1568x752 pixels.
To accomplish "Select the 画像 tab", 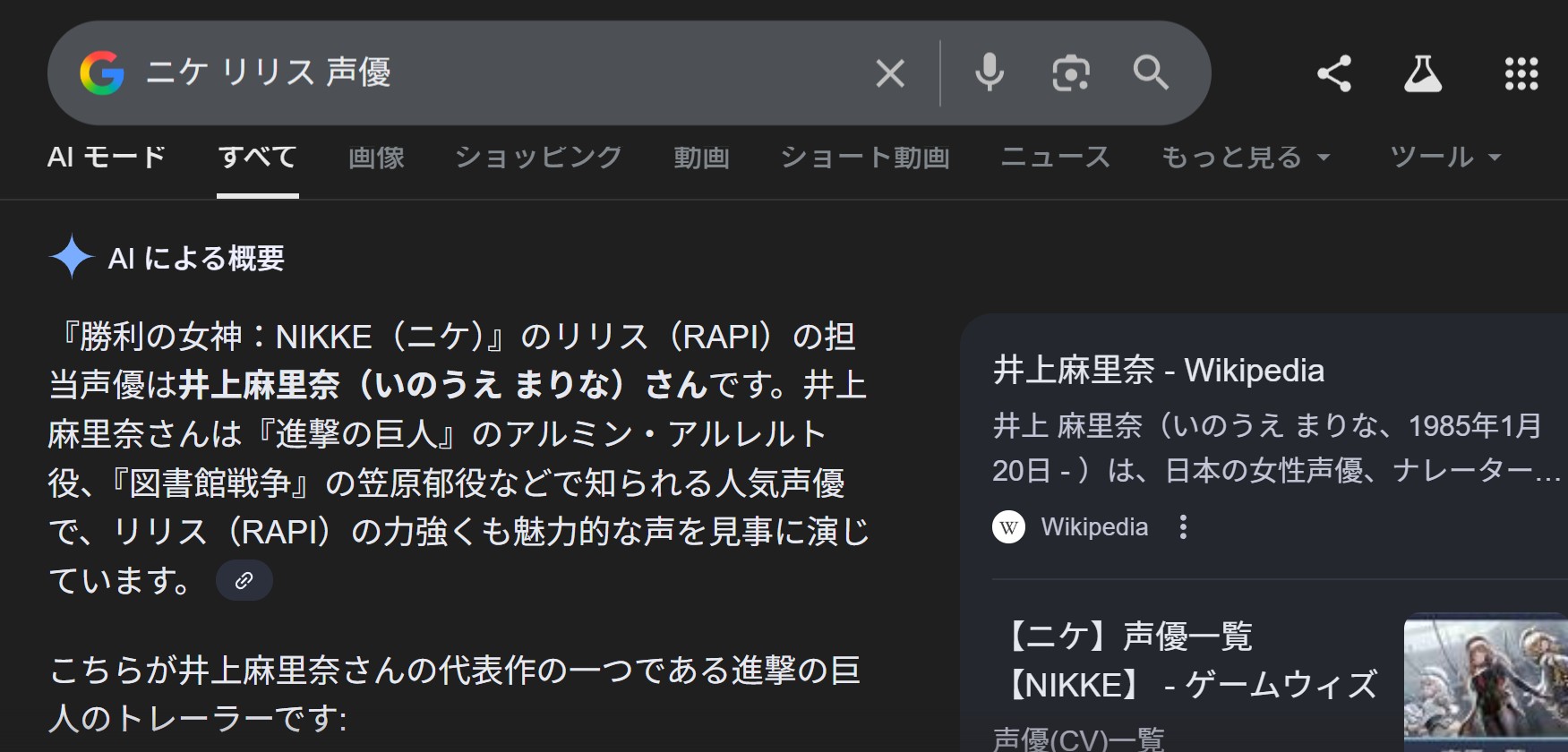I will click(376, 158).
